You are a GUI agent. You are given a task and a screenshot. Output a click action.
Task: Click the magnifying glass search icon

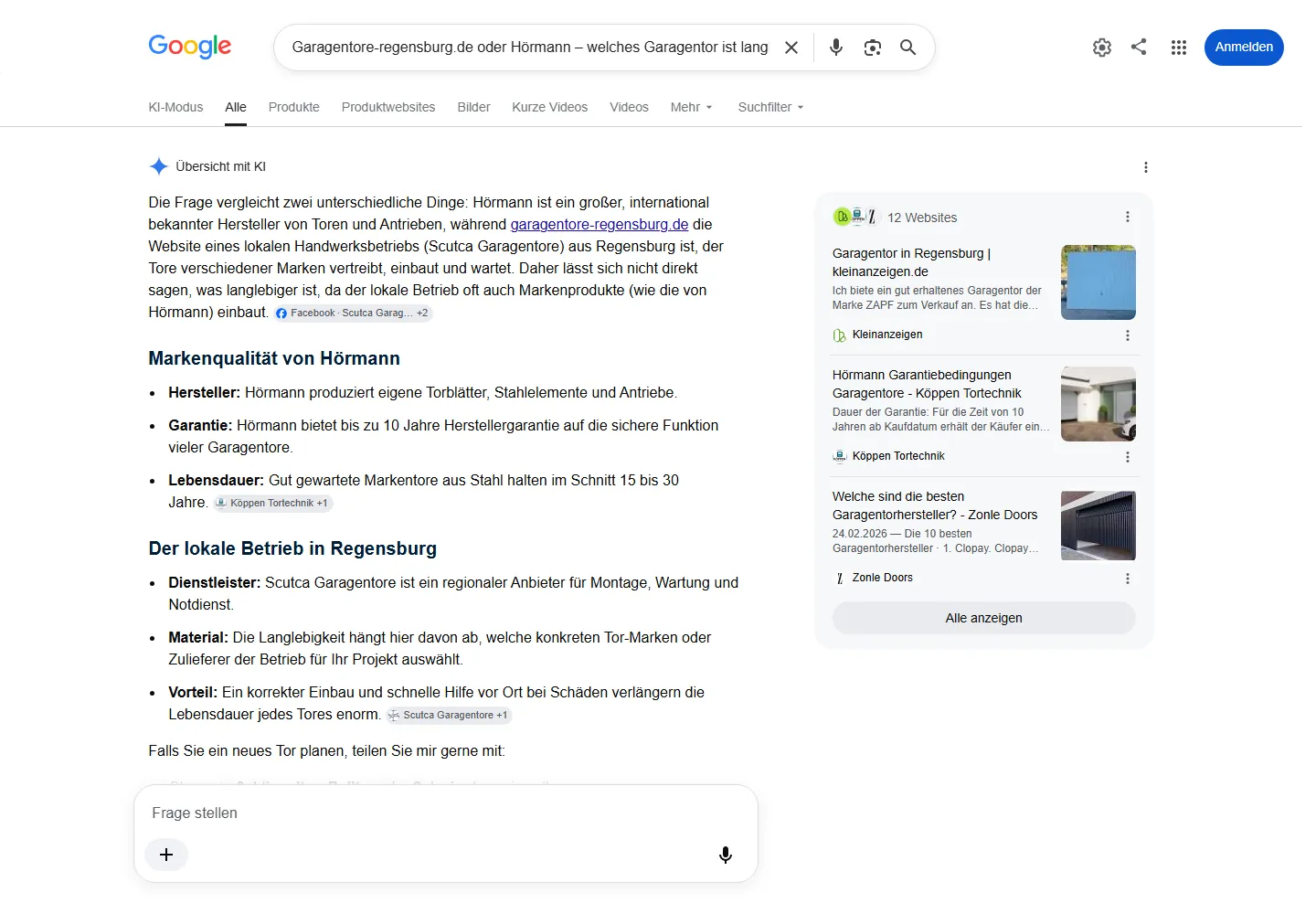coord(907,48)
